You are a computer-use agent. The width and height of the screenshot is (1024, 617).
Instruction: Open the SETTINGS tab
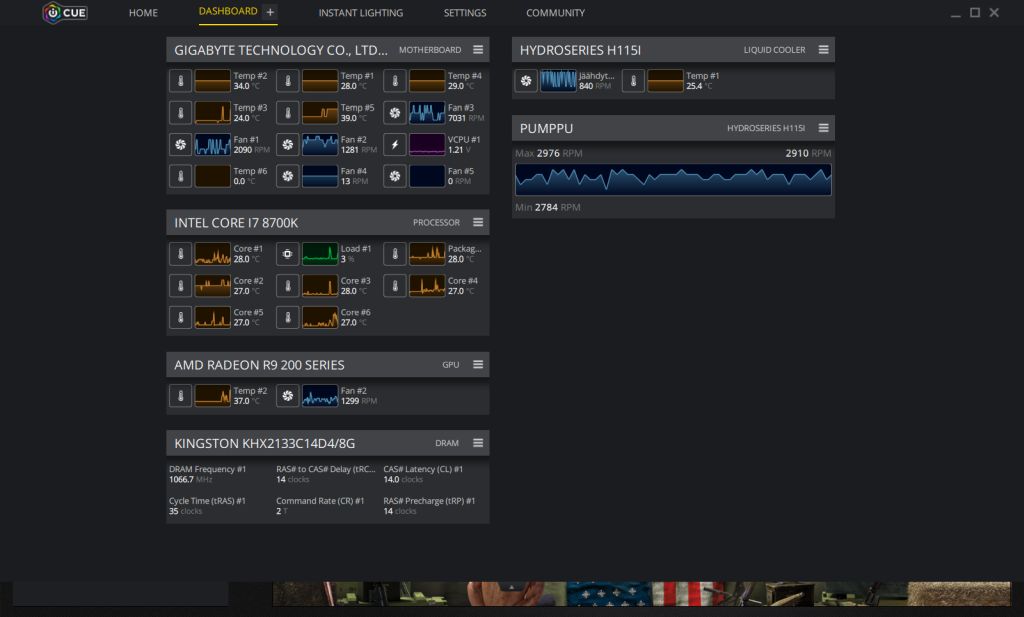[x=465, y=12]
